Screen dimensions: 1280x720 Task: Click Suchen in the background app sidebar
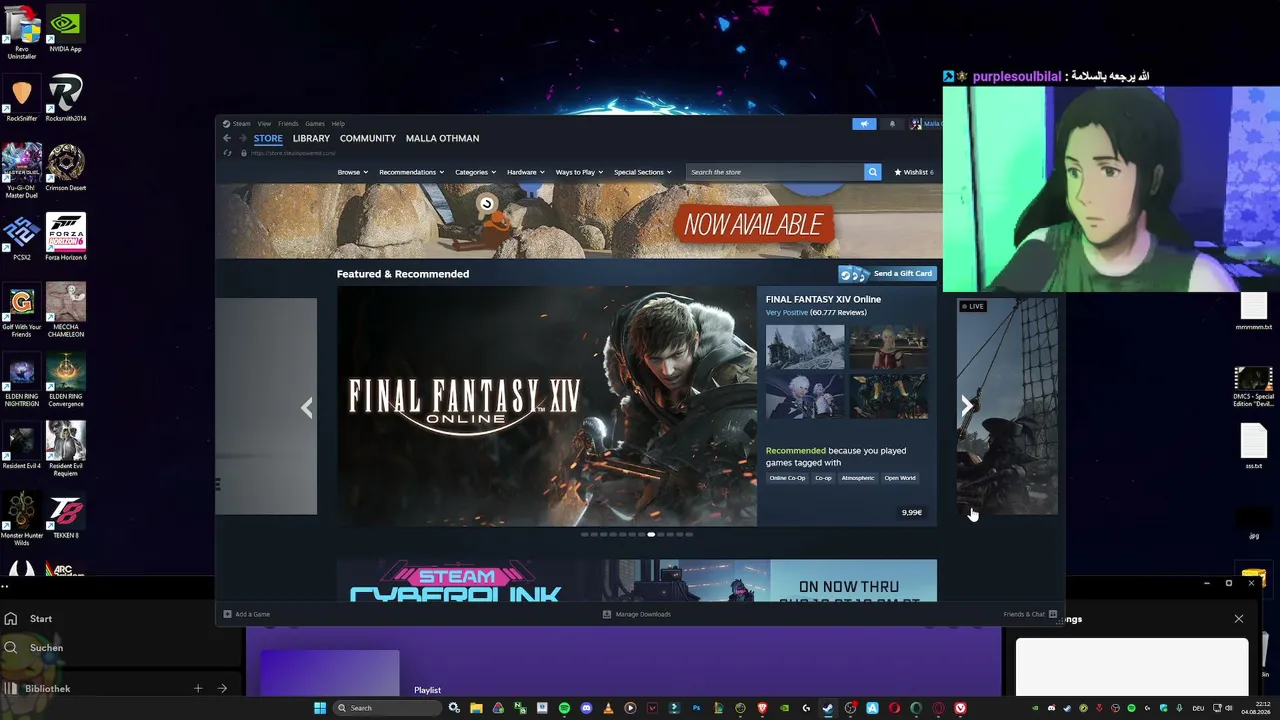(46, 648)
